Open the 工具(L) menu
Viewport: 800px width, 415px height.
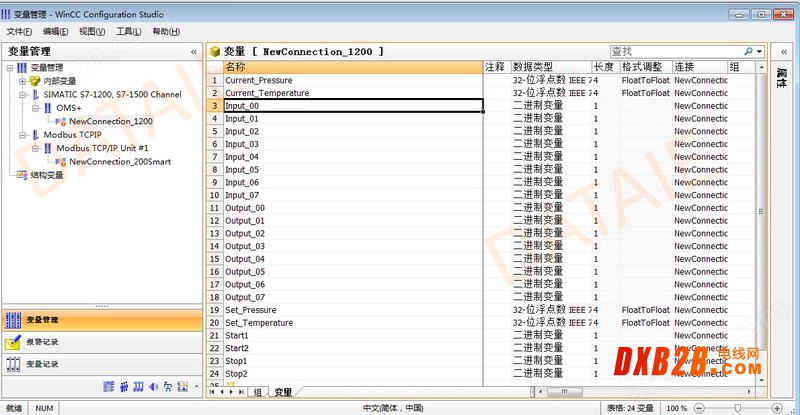click(x=129, y=32)
